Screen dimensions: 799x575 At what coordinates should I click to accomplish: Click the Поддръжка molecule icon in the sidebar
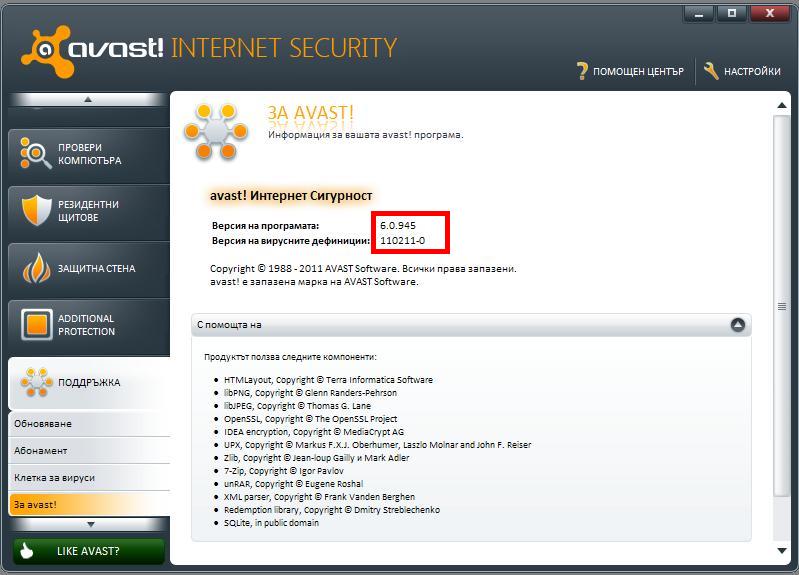[x=36, y=382]
